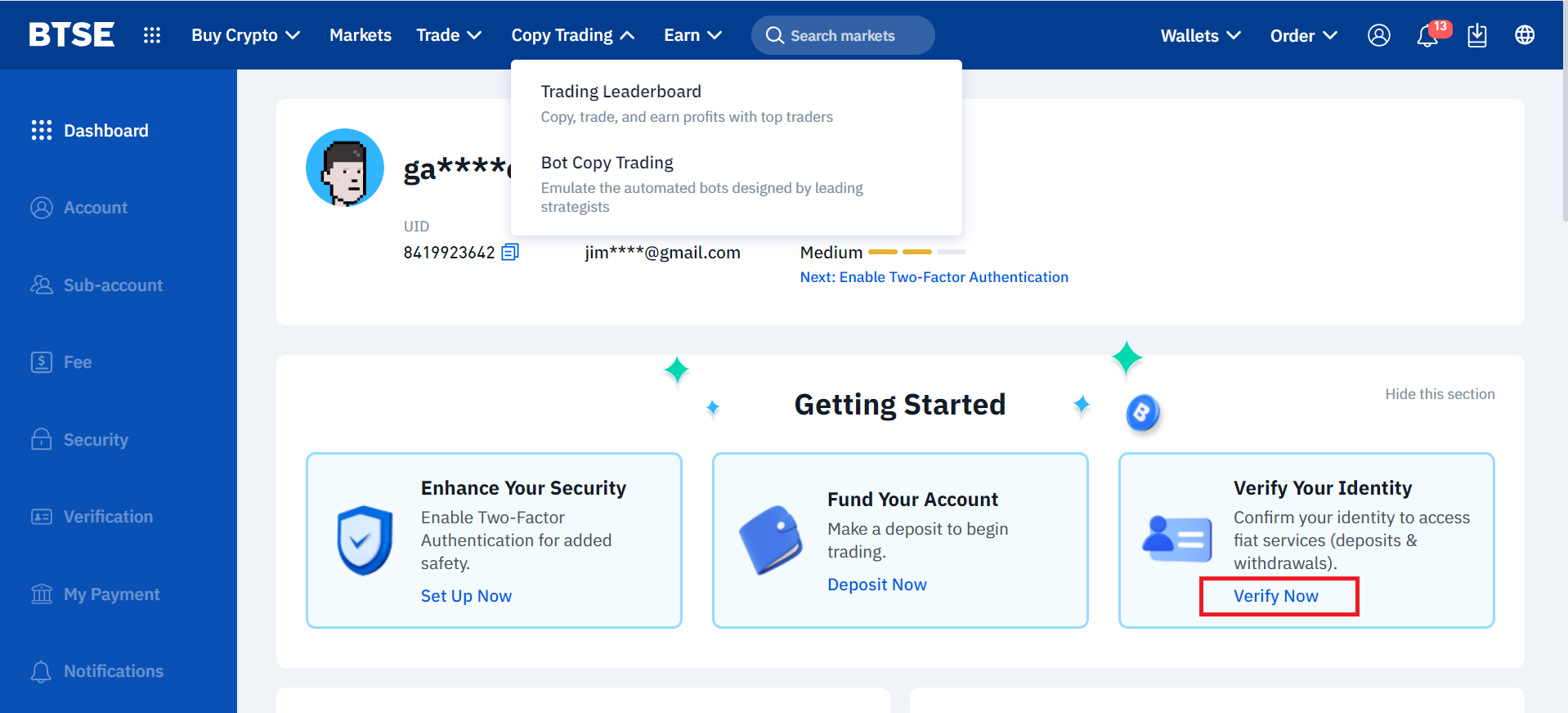Go to Dashboard in sidebar
This screenshot has height=713, width=1568.
tap(106, 130)
